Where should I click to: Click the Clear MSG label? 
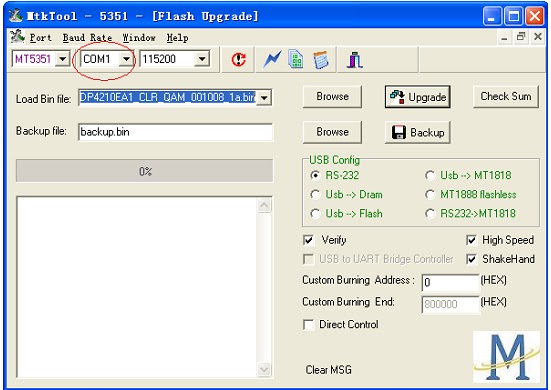click(x=328, y=370)
